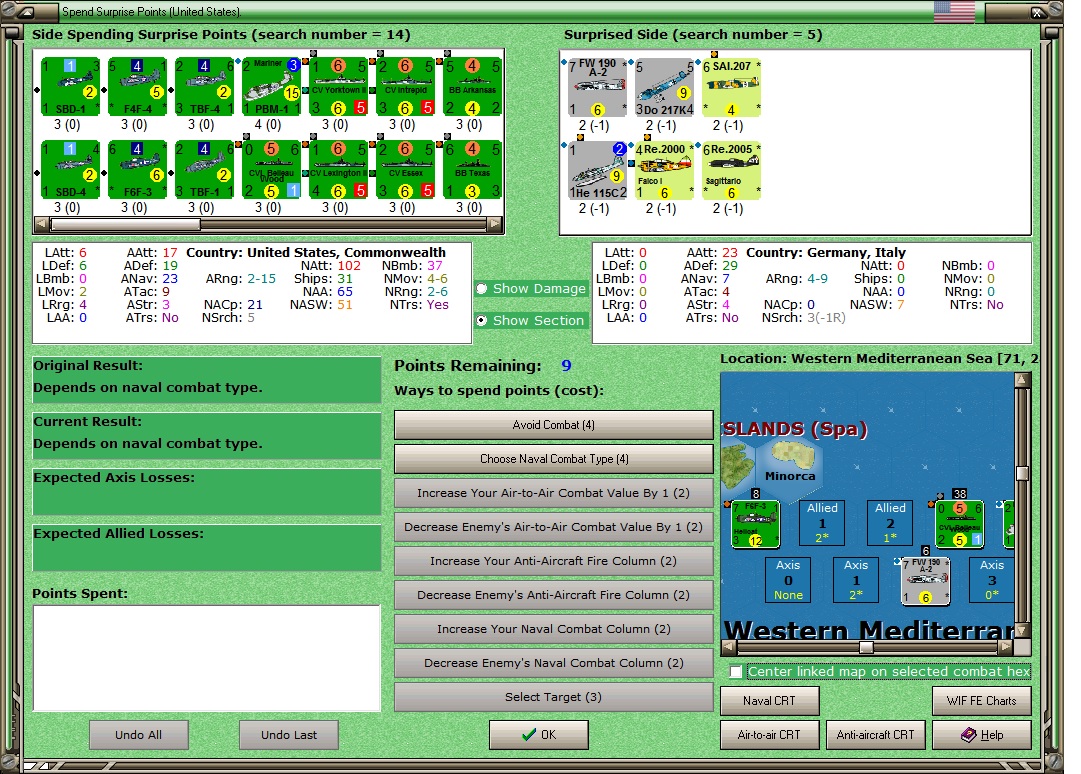This screenshot has width=1081, height=774.
Task: Select the CV Intrepid carrier counter
Action: [x=405, y=87]
